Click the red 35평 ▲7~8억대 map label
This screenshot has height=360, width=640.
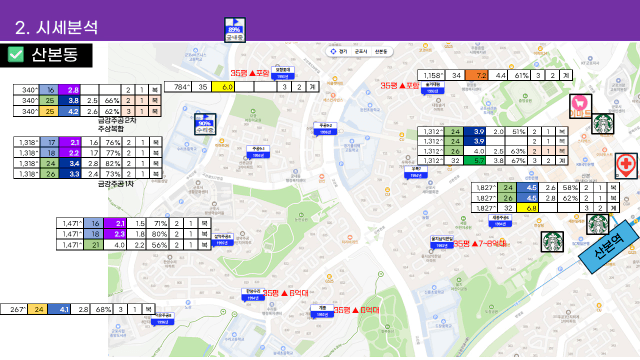pos(480,243)
